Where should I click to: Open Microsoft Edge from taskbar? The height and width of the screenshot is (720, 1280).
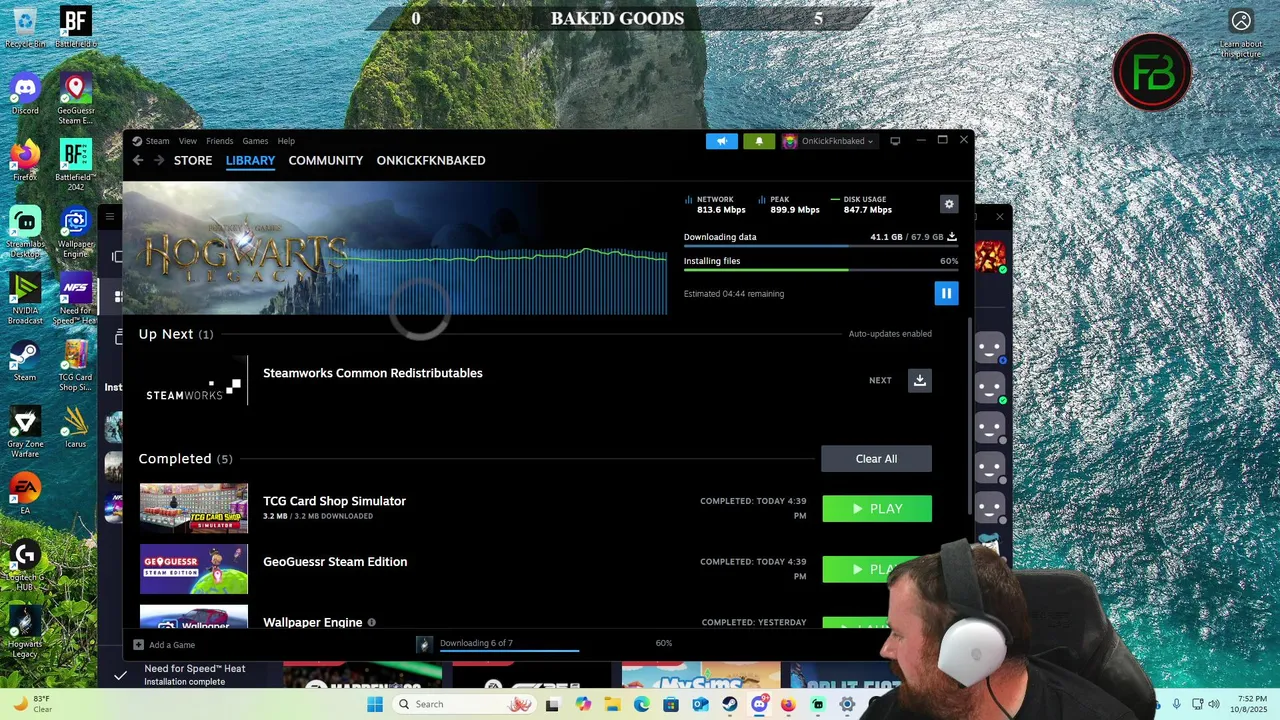[642, 704]
